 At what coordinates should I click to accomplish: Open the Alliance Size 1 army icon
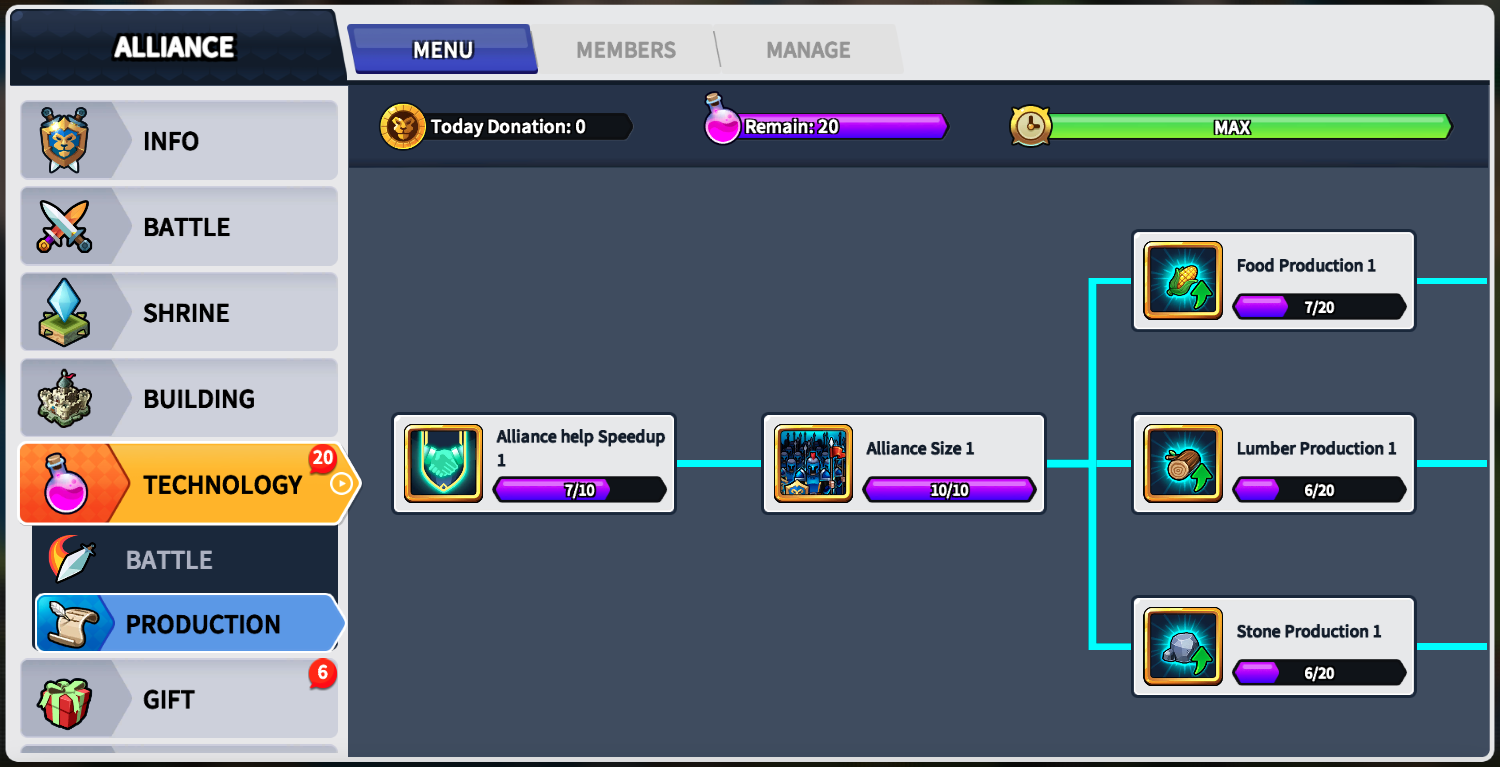tap(813, 463)
